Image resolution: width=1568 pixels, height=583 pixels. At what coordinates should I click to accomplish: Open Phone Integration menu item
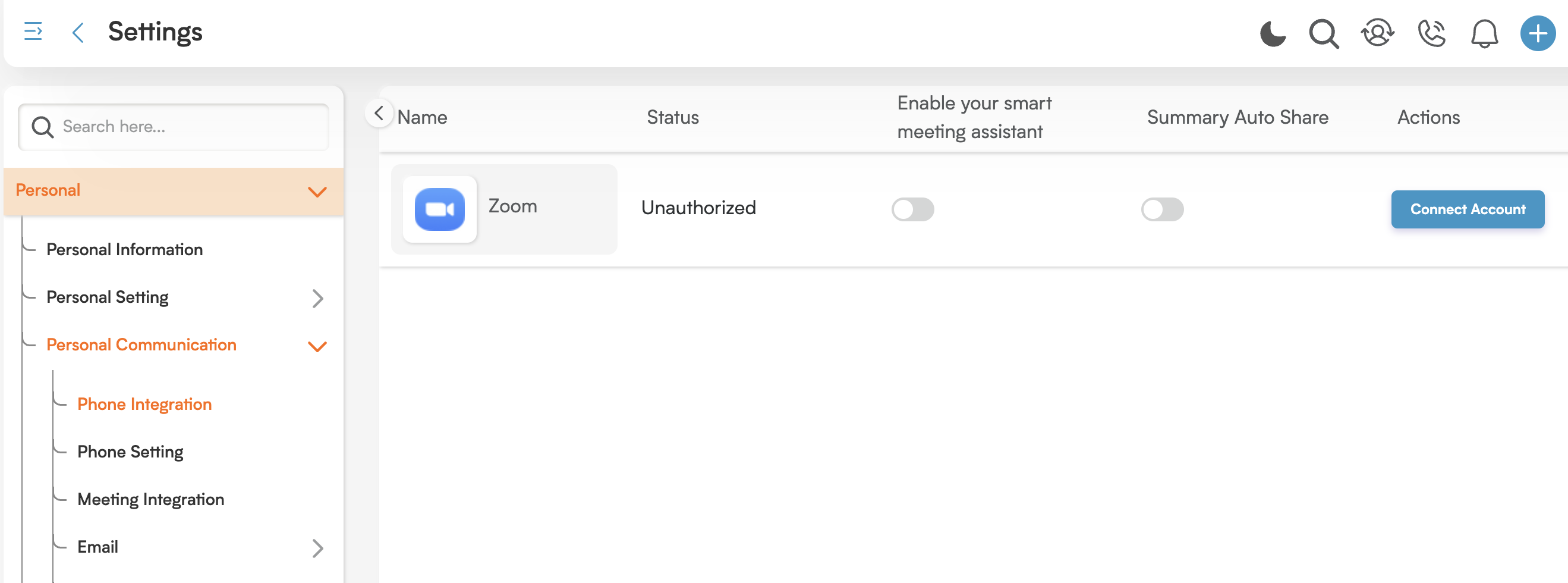(x=144, y=405)
